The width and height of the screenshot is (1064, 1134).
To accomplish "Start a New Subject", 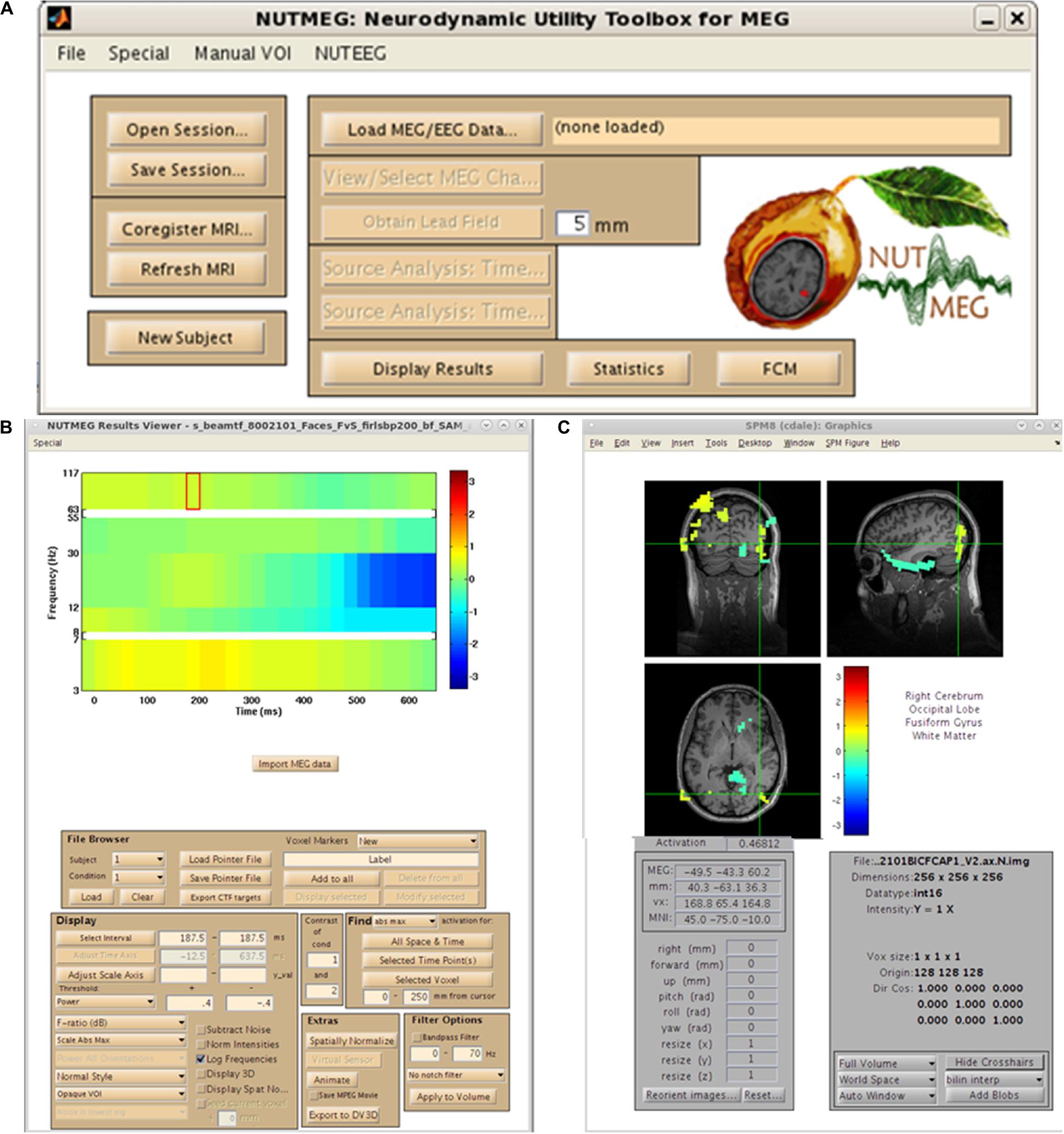I will click(185, 338).
